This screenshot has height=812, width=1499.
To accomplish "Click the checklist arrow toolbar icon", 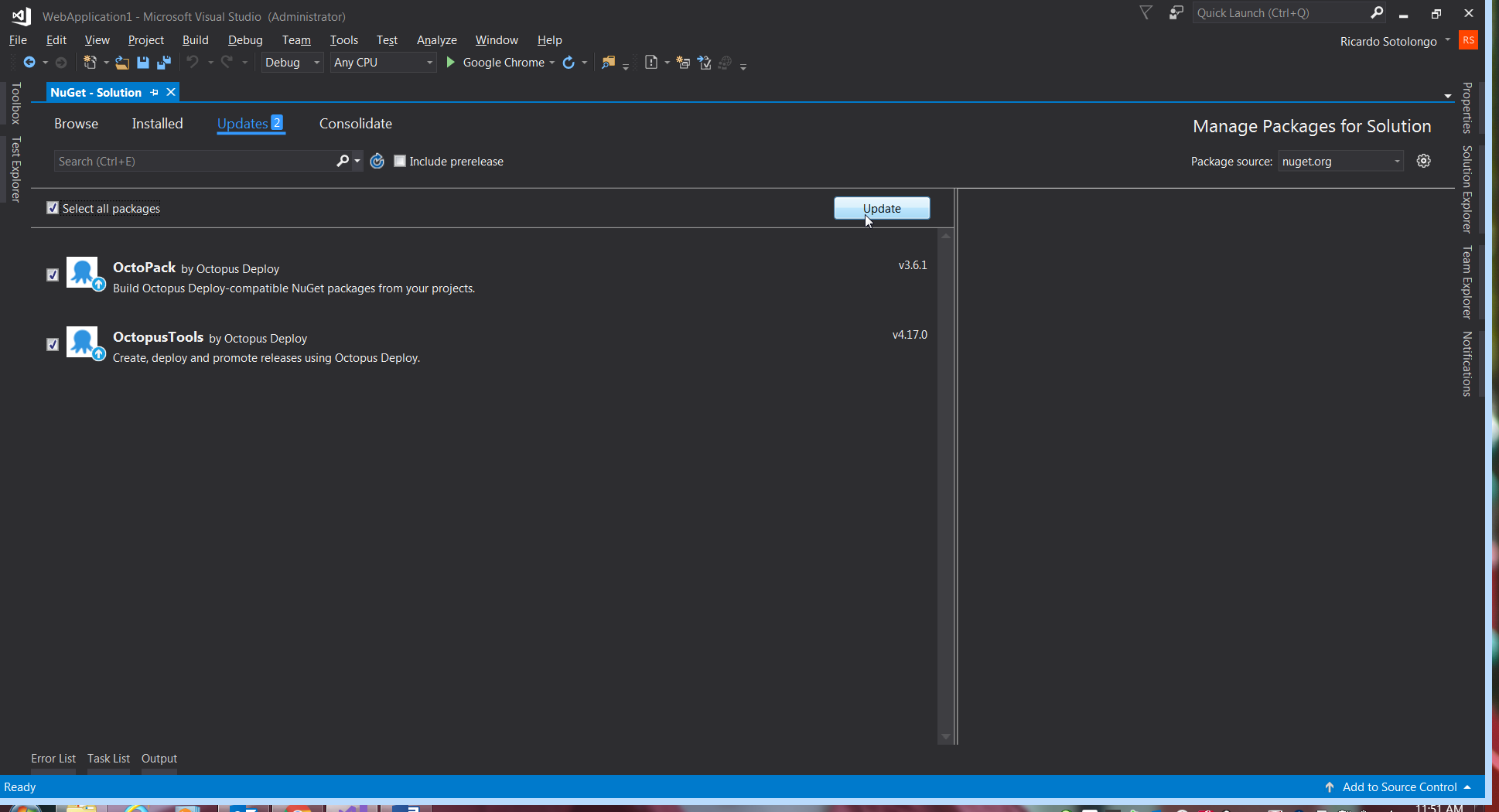I will click(705, 63).
